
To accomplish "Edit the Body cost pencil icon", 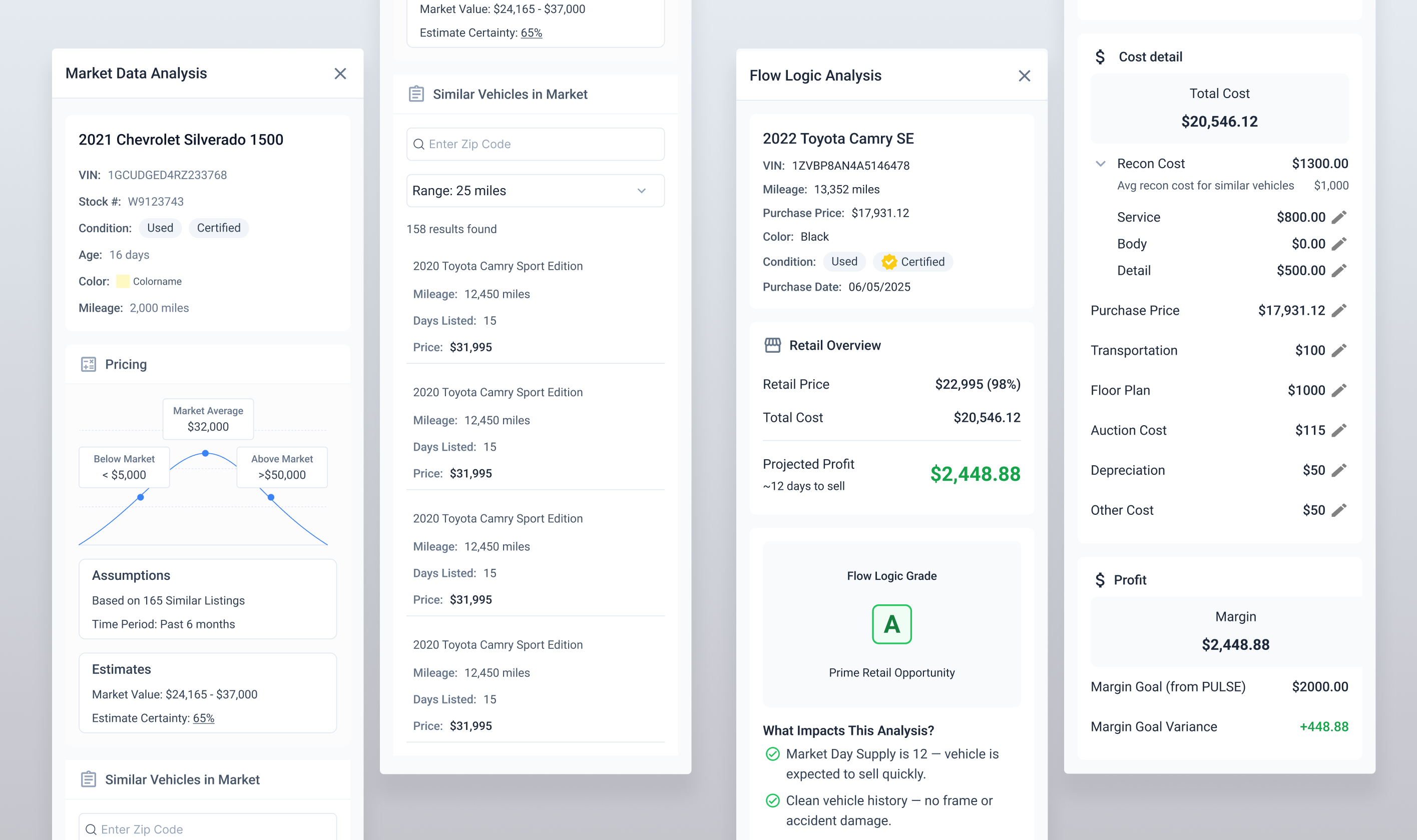I will pyautogui.click(x=1338, y=244).
